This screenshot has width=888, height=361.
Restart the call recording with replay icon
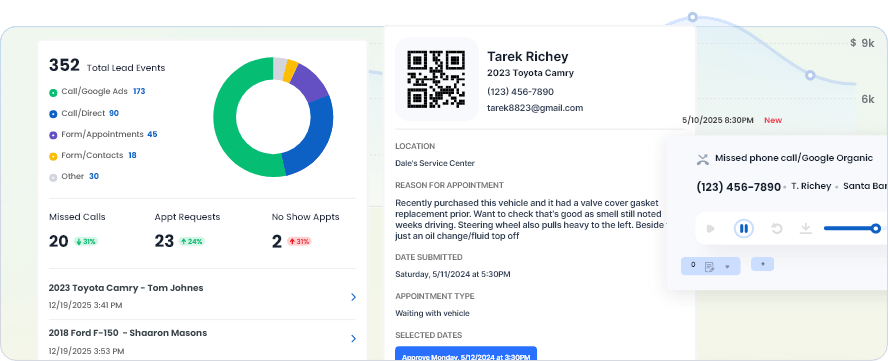[x=777, y=228]
